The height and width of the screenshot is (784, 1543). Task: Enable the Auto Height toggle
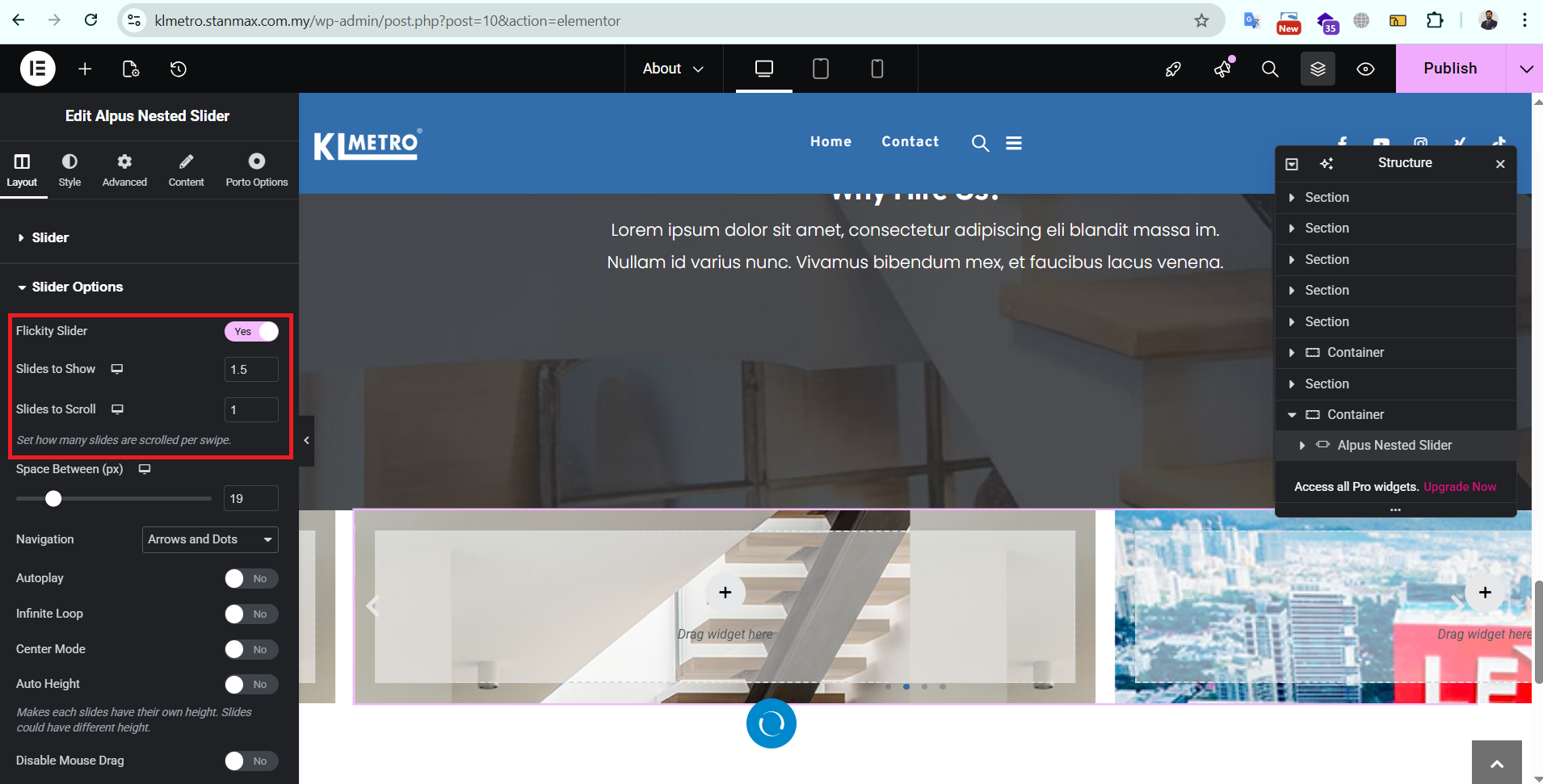coord(251,684)
